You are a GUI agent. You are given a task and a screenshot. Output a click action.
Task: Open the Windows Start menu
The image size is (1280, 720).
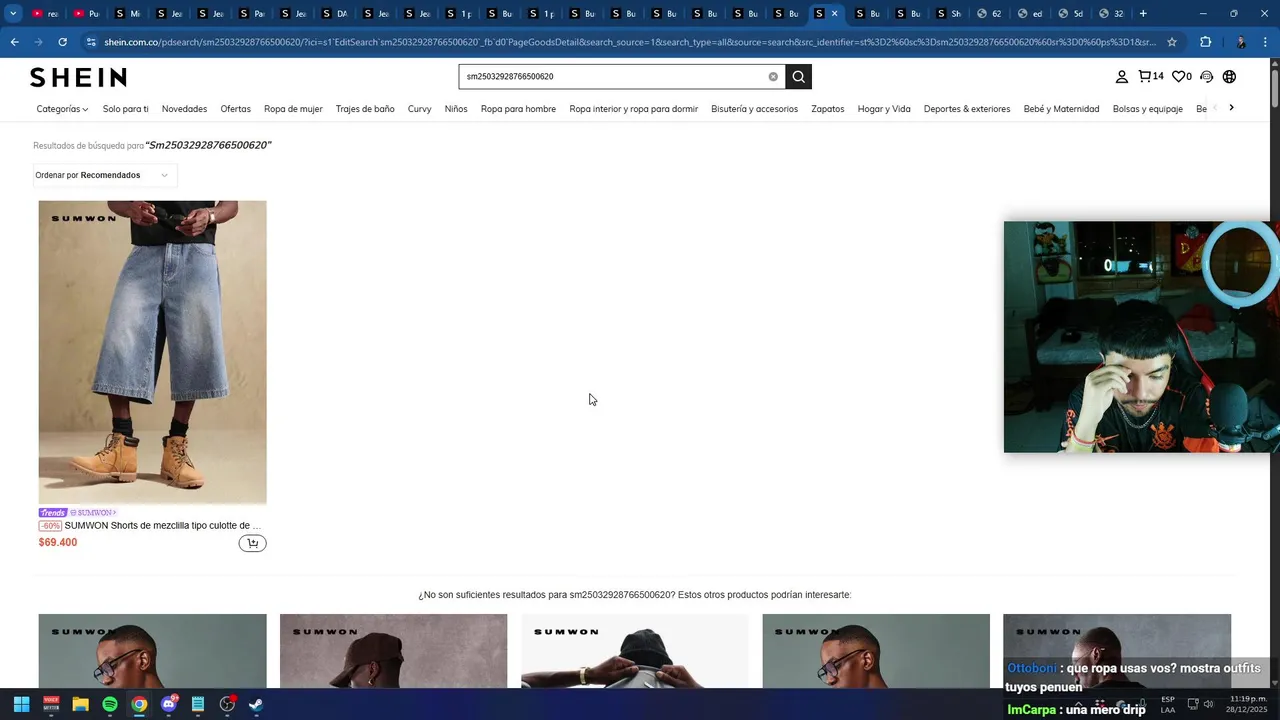[x=21, y=704]
